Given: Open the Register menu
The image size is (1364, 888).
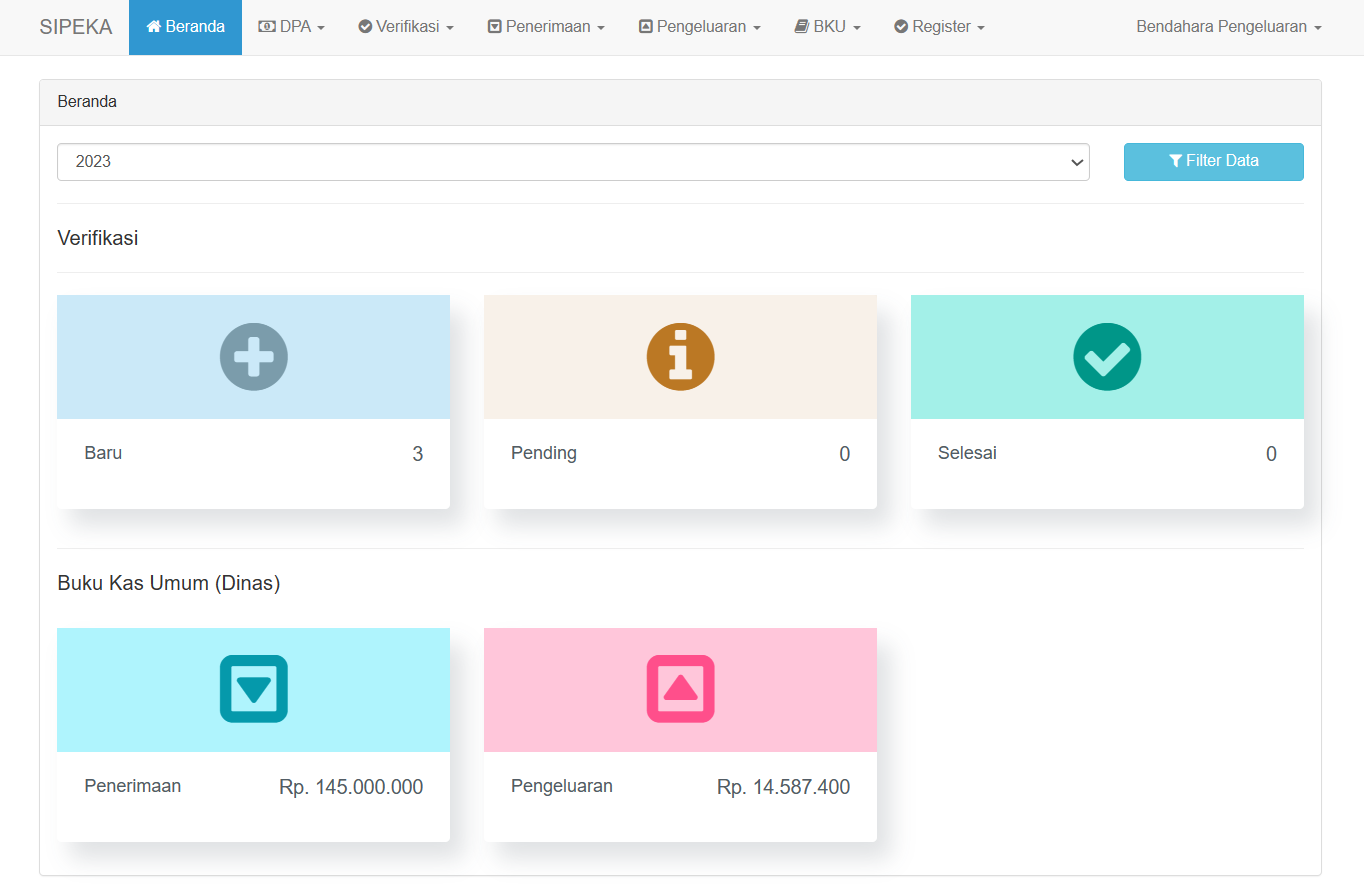Looking at the screenshot, I should click(939, 27).
